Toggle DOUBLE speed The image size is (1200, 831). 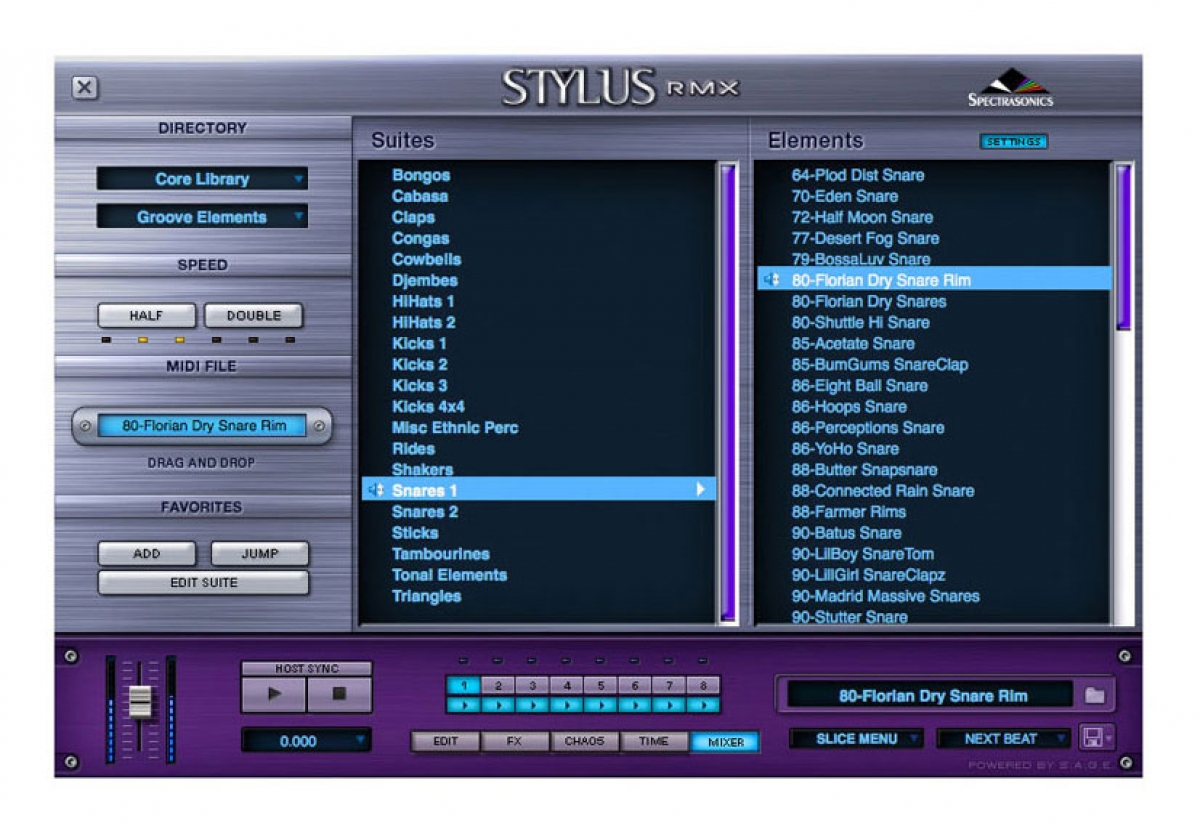coord(254,316)
